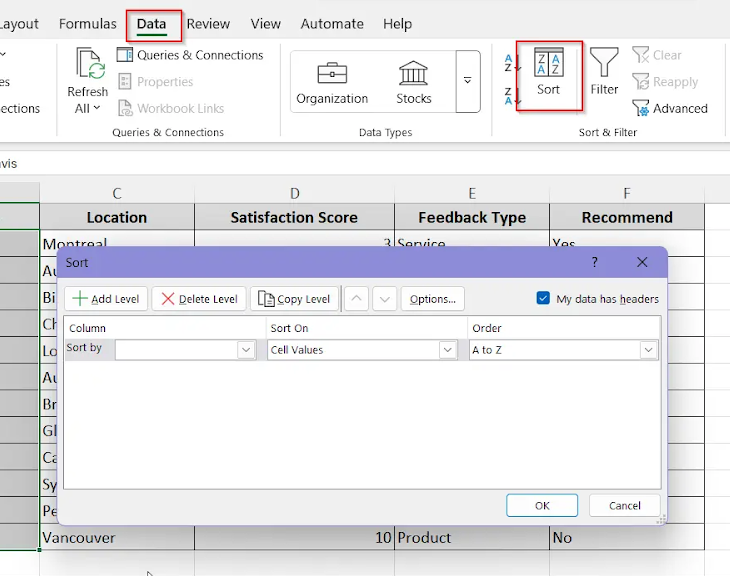This screenshot has width=730, height=576.
Task: Select column F header
Action: (x=627, y=193)
